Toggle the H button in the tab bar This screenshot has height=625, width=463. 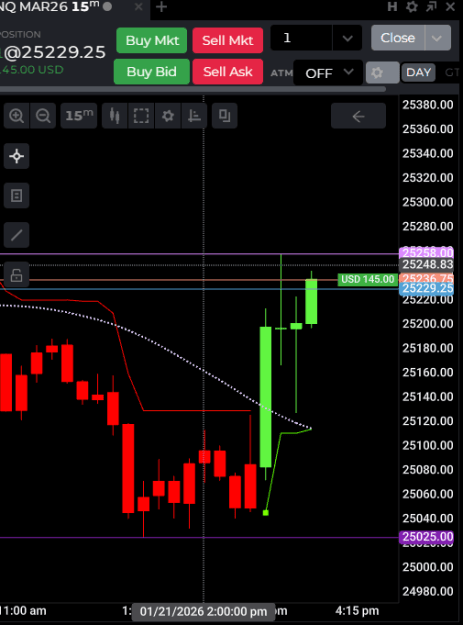point(392,7)
